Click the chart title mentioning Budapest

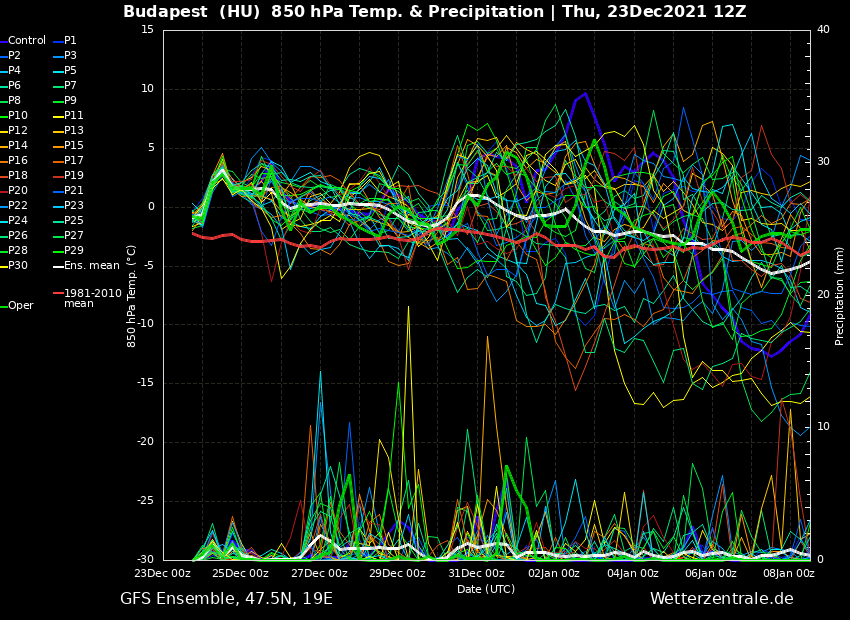coord(434,12)
